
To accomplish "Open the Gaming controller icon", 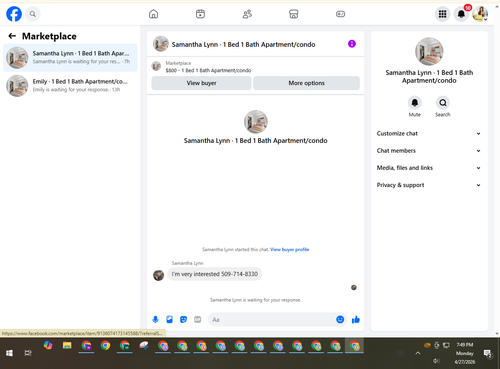I will point(340,14).
